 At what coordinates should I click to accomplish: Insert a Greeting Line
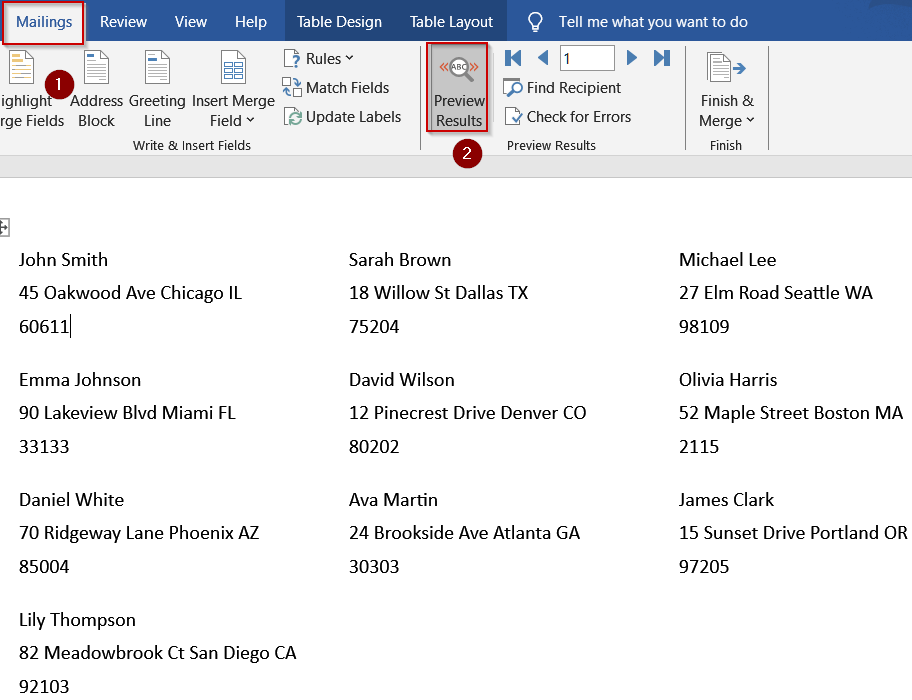pos(157,89)
